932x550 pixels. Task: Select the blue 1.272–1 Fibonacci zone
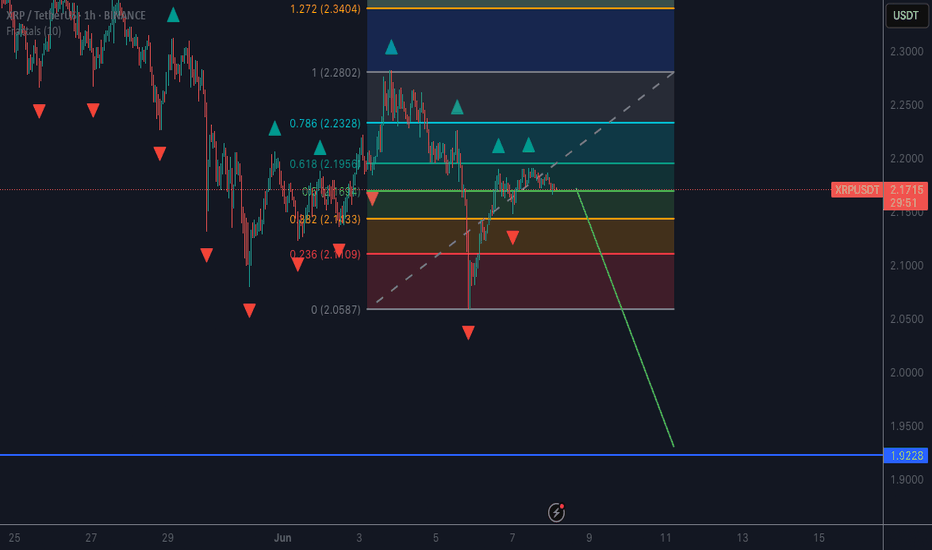coord(521,40)
